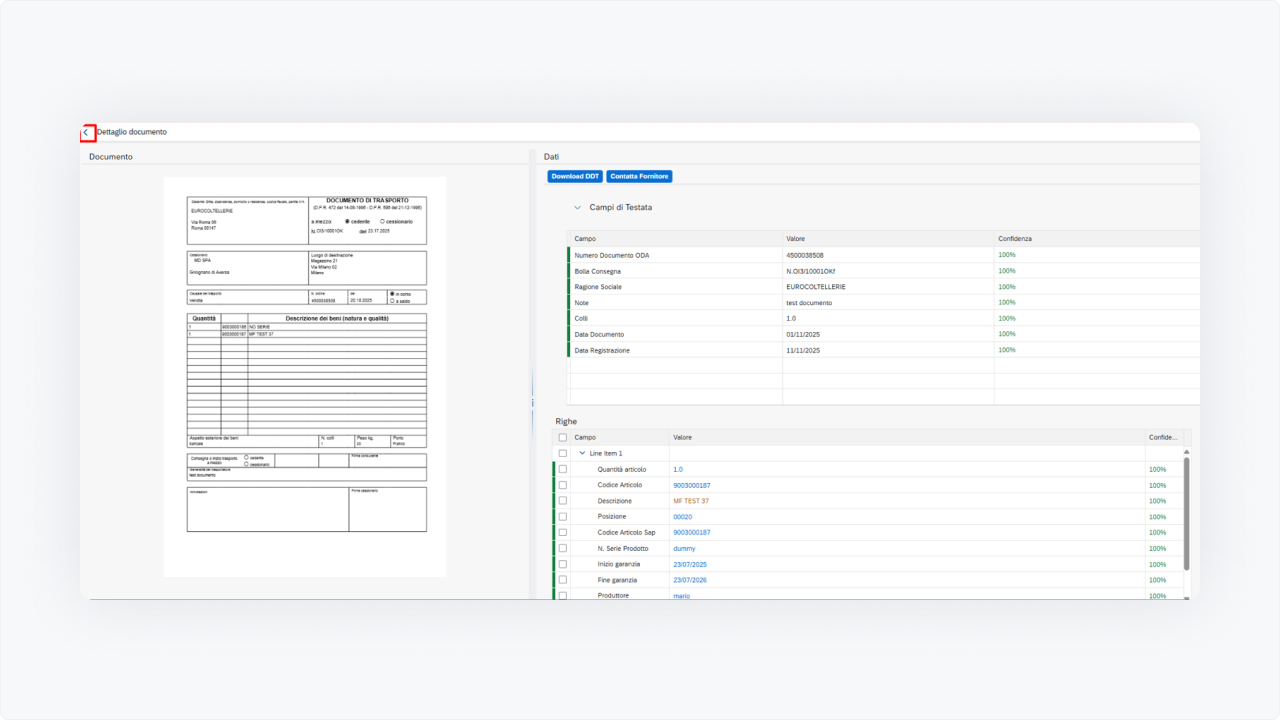Image resolution: width=1280 pixels, height=720 pixels.
Task: Tick the select-all checkbox in Righe header
Action: [x=563, y=437]
